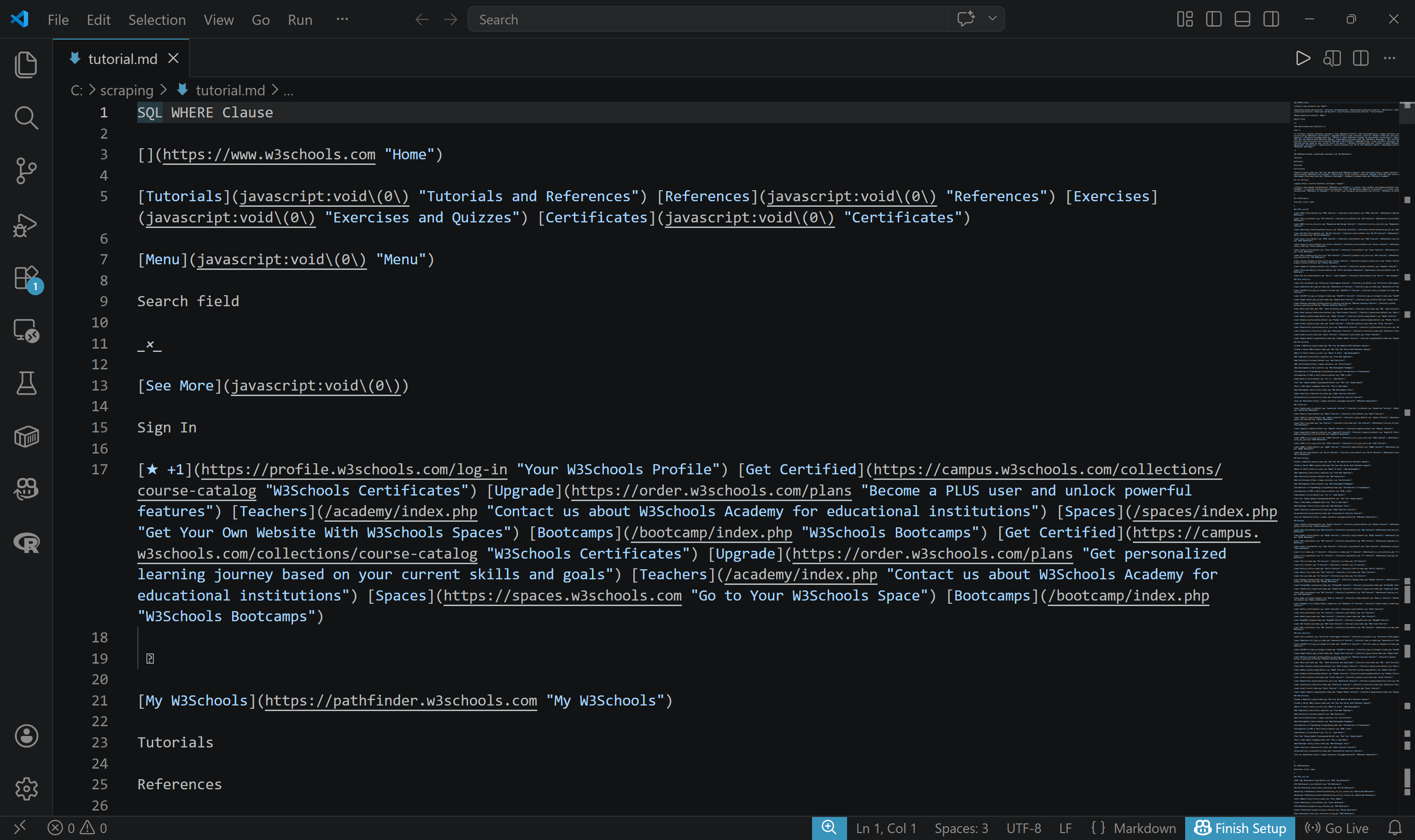
Task: Open the Run menu in the menu bar
Action: tap(299, 19)
